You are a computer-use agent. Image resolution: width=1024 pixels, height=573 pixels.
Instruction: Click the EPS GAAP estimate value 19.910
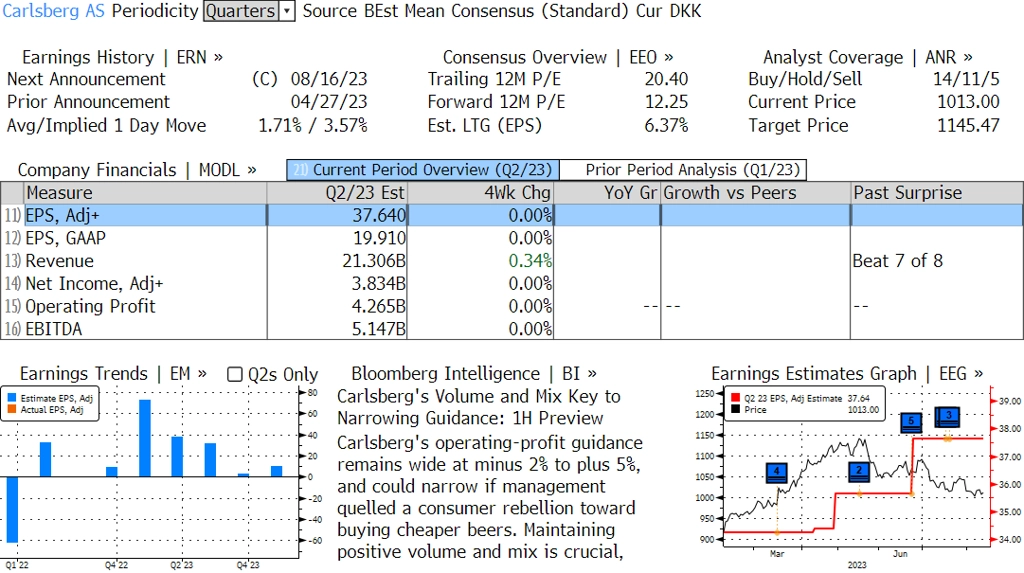[379, 238]
